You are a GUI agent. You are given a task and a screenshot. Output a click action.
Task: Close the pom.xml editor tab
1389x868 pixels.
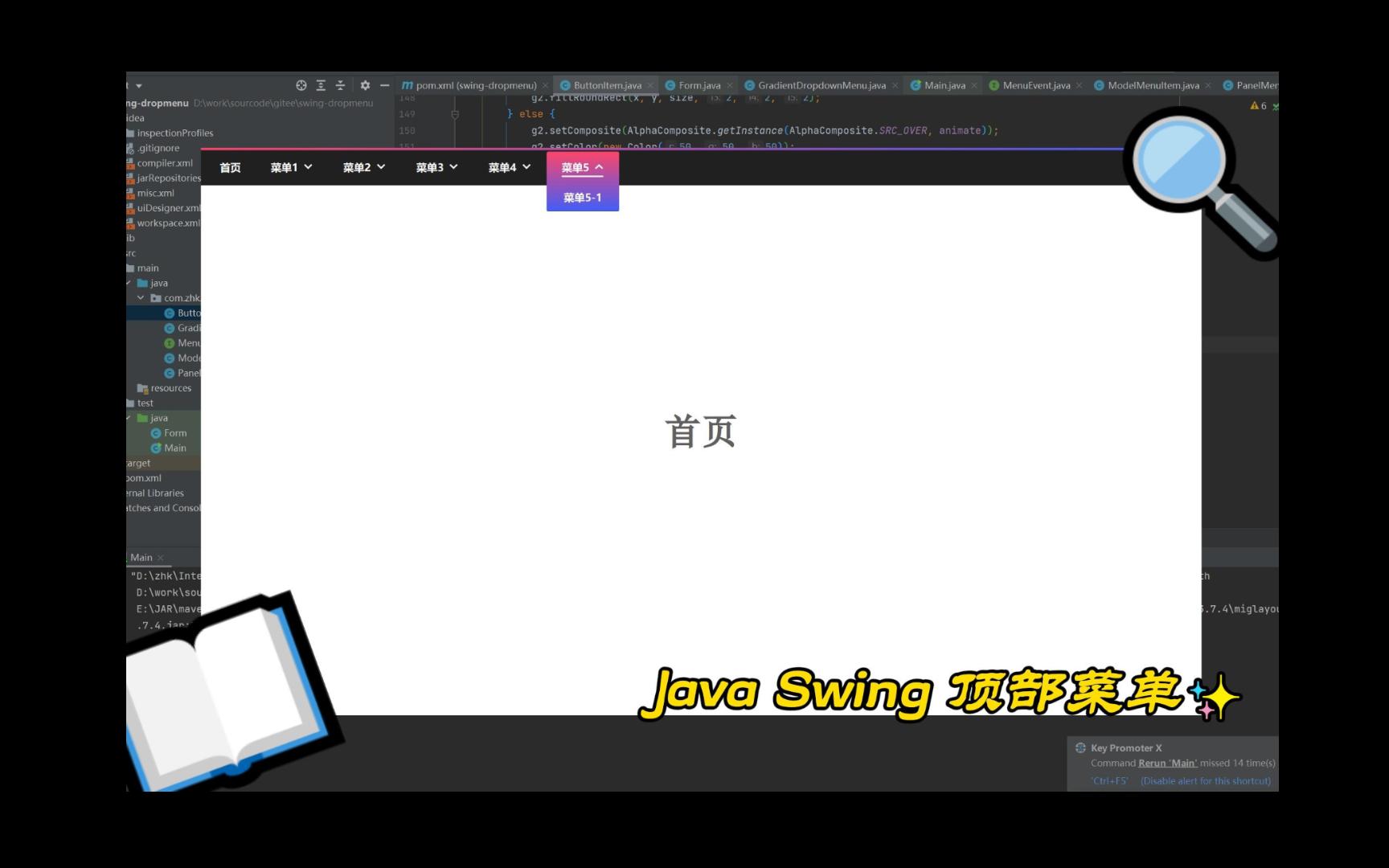546,85
